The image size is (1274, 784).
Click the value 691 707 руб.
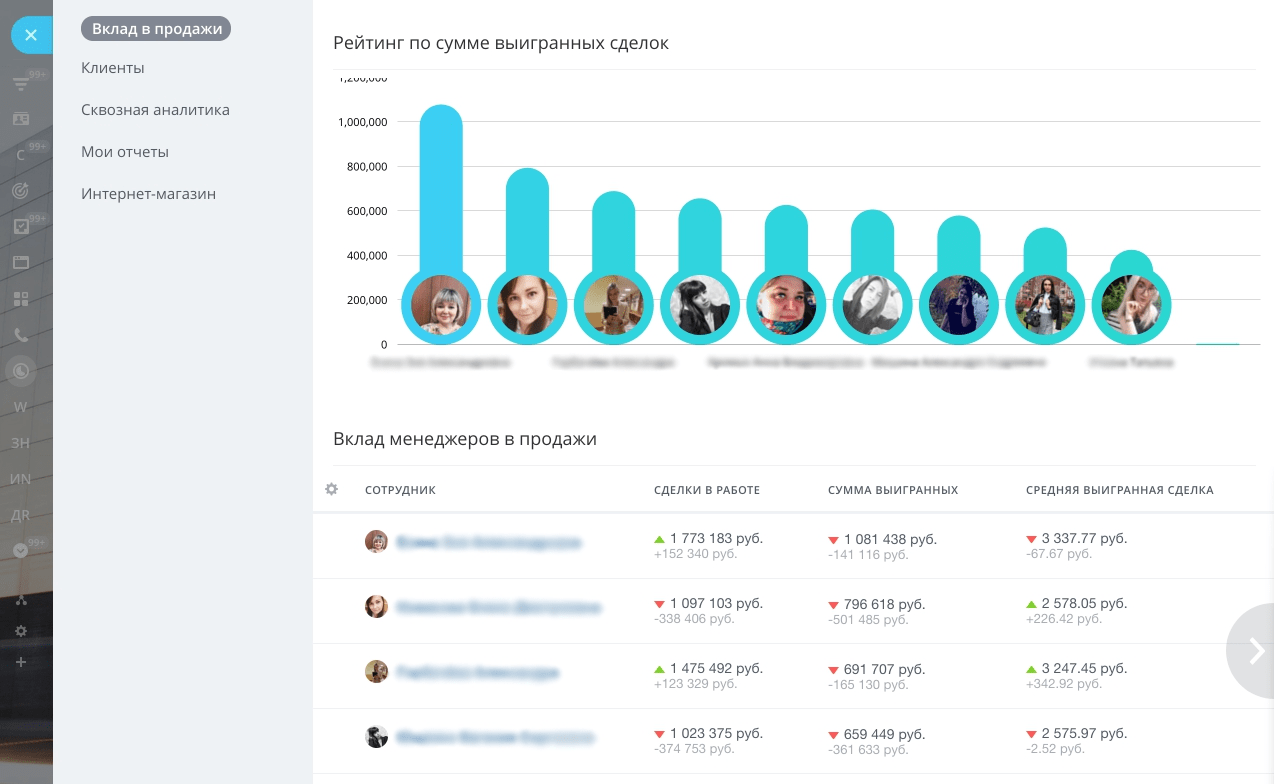pyautogui.click(x=885, y=669)
